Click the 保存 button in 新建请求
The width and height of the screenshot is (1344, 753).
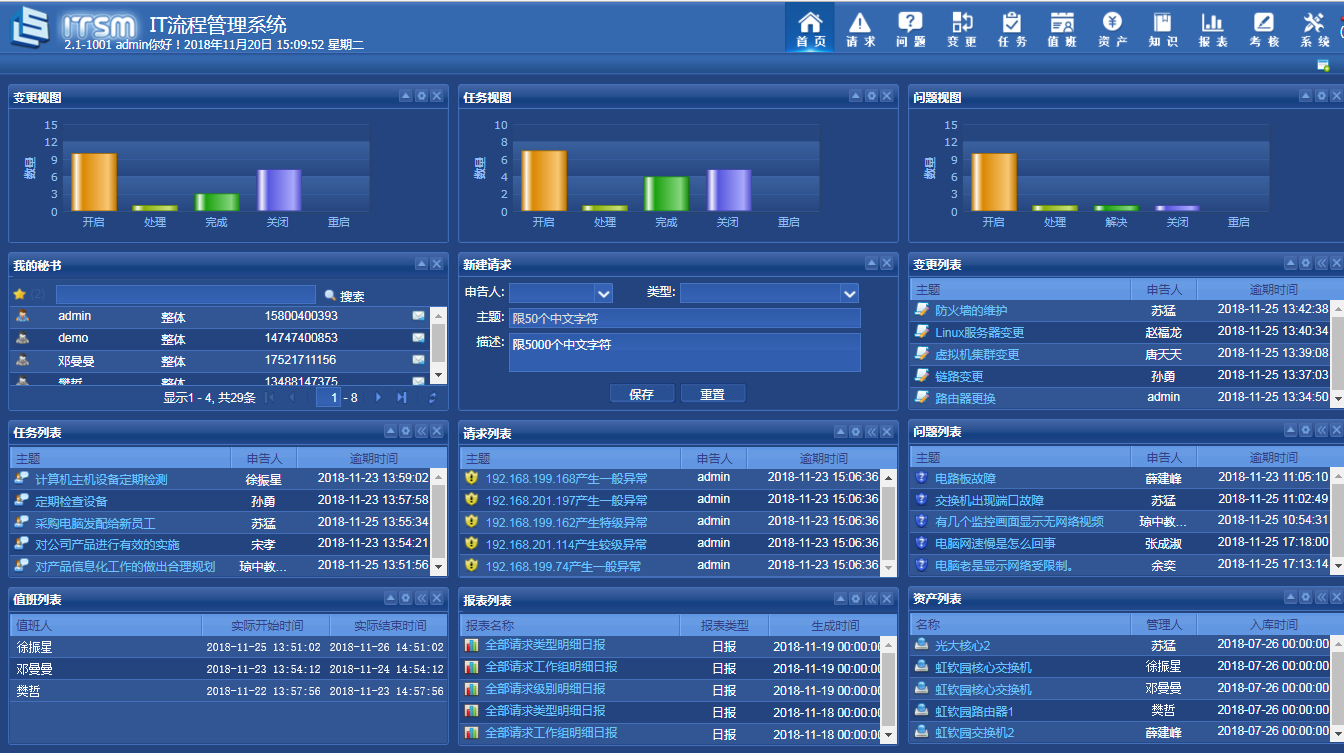pyautogui.click(x=641, y=394)
